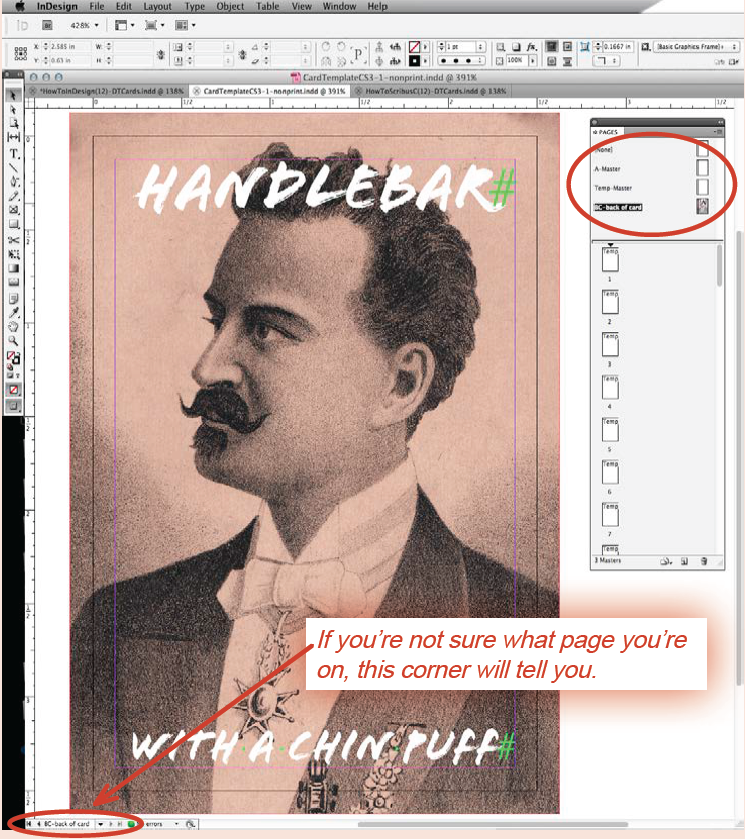Select the Hand tool

(14, 326)
